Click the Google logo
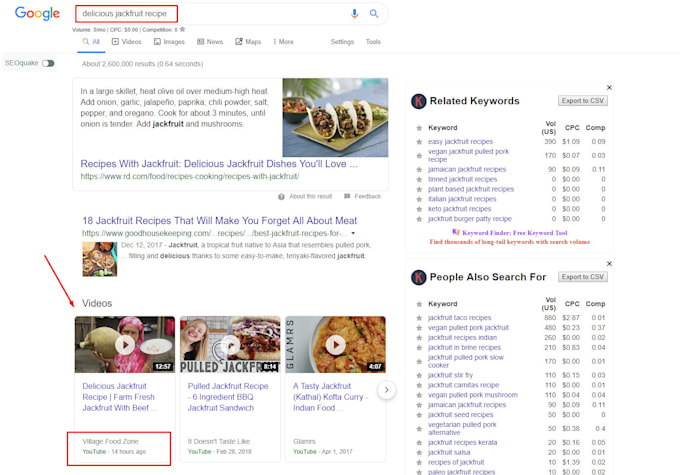680x475 pixels. click(37, 13)
